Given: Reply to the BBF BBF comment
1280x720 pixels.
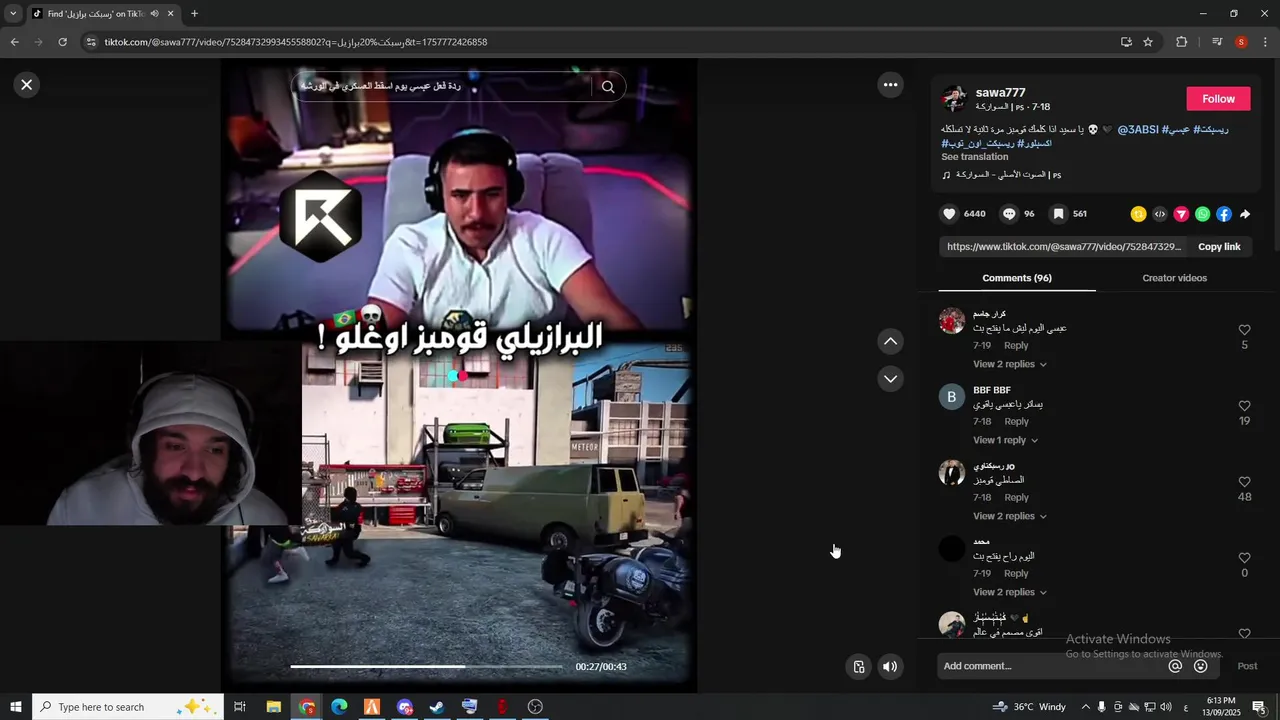Looking at the screenshot, I should (x=1016, y=422).
